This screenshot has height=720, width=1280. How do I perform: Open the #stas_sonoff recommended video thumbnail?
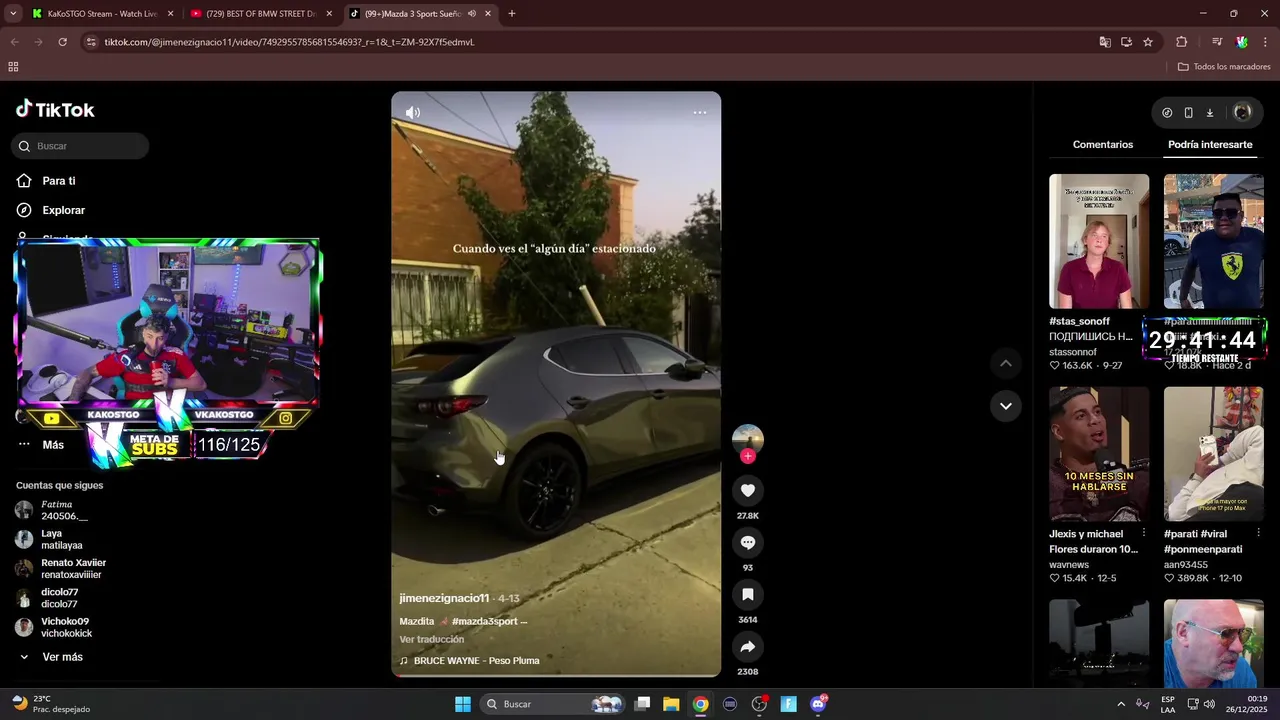tap(1099, 241)
